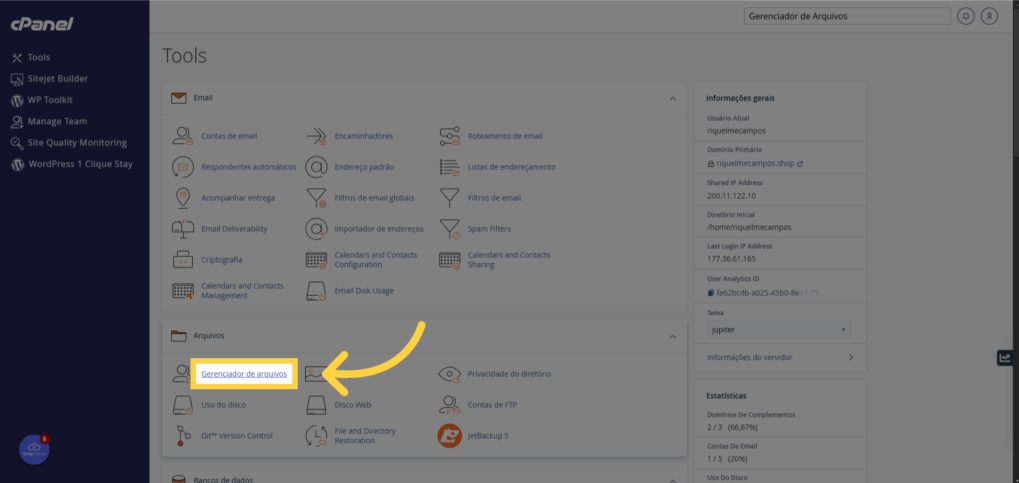Click the Gerenciador de arquivos link
The image size is (1019, 483).
coord(244,374)
